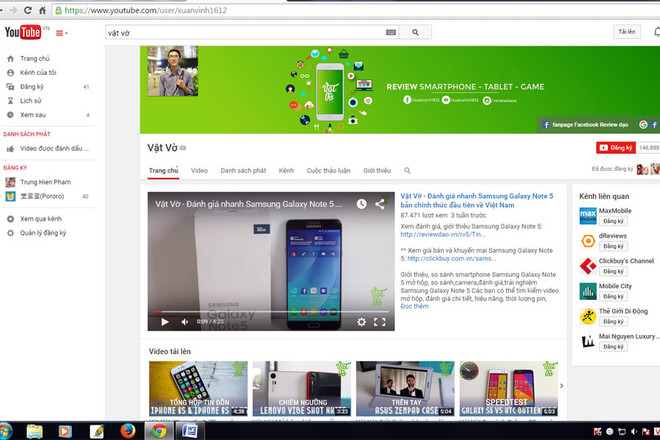Click the next arrow of the 'Video tải lên' row
This screenshot has height=440, width=660.
coord(562,386)
